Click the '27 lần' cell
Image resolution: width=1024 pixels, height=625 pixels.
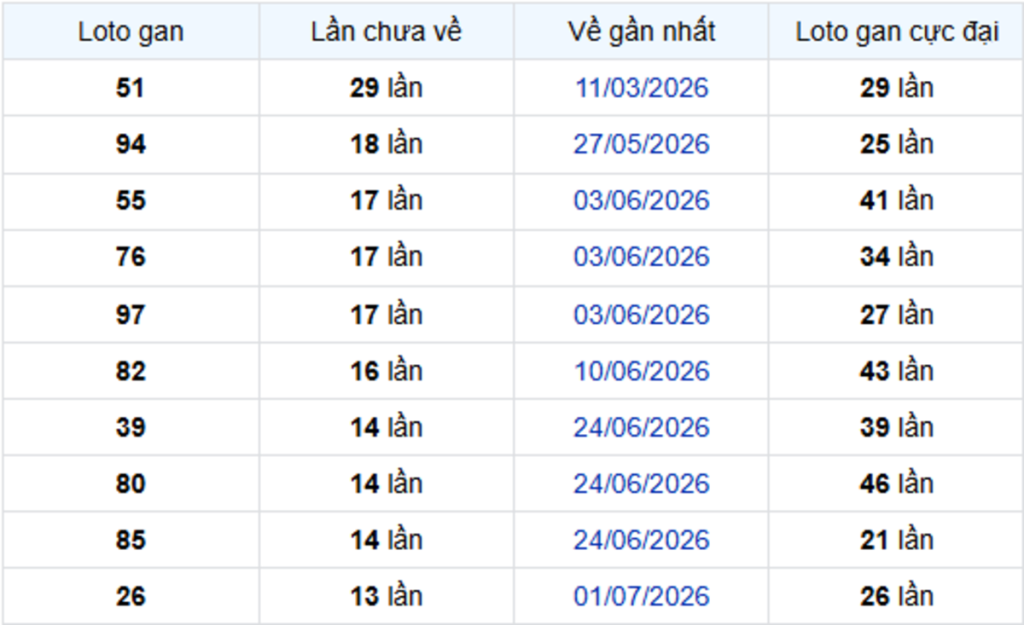pos(897,315)
